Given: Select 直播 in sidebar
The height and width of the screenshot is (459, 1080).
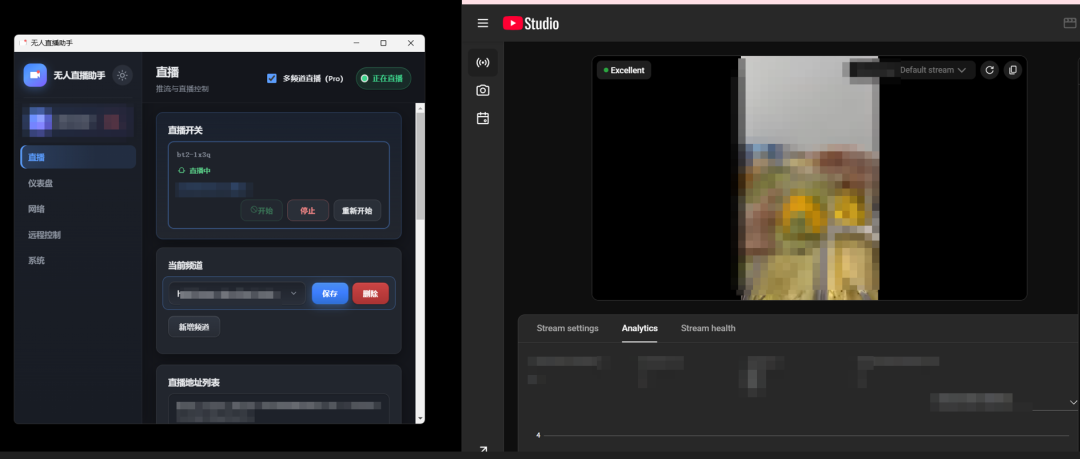Looking at the screenshot, I should click(79, 157).
